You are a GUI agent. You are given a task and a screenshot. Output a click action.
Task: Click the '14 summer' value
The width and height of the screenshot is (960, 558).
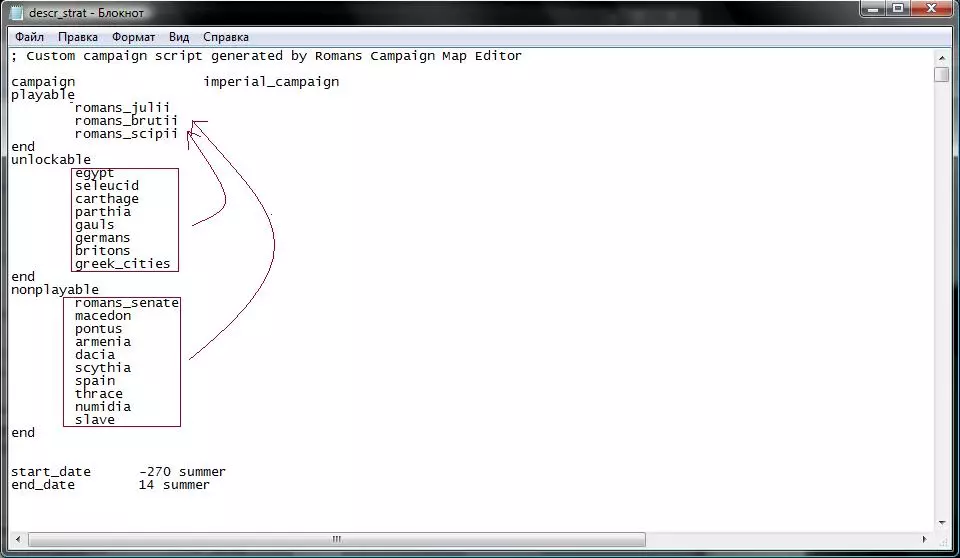coord(174,484)
